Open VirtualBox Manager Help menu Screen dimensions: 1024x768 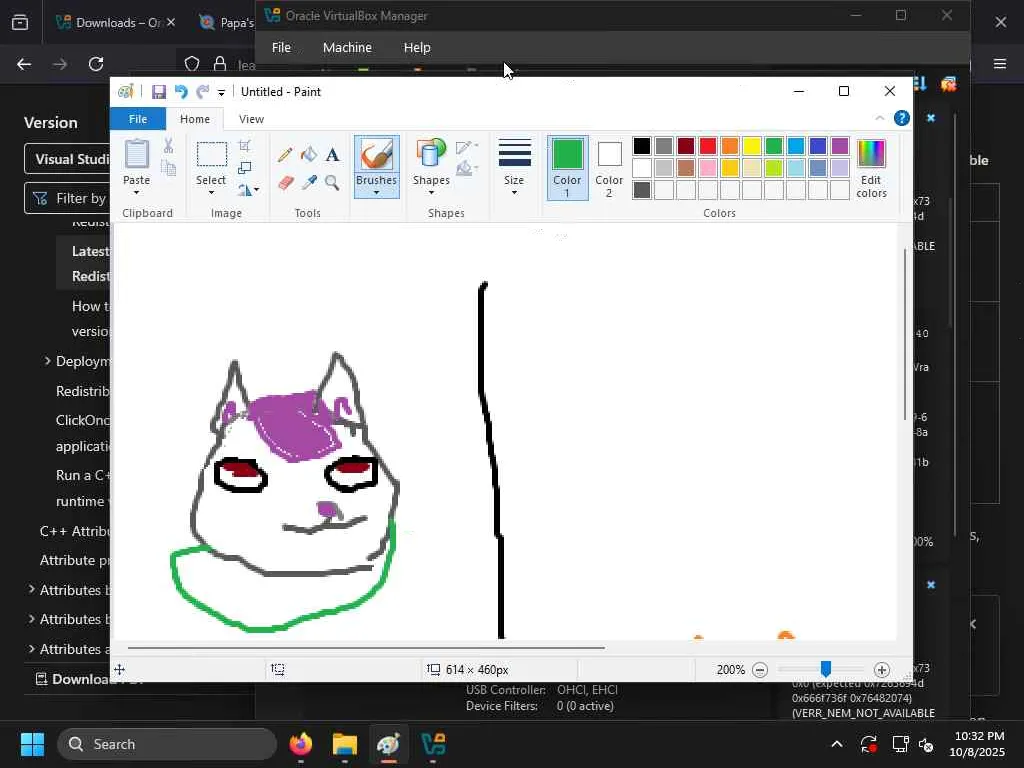[417, 47]
